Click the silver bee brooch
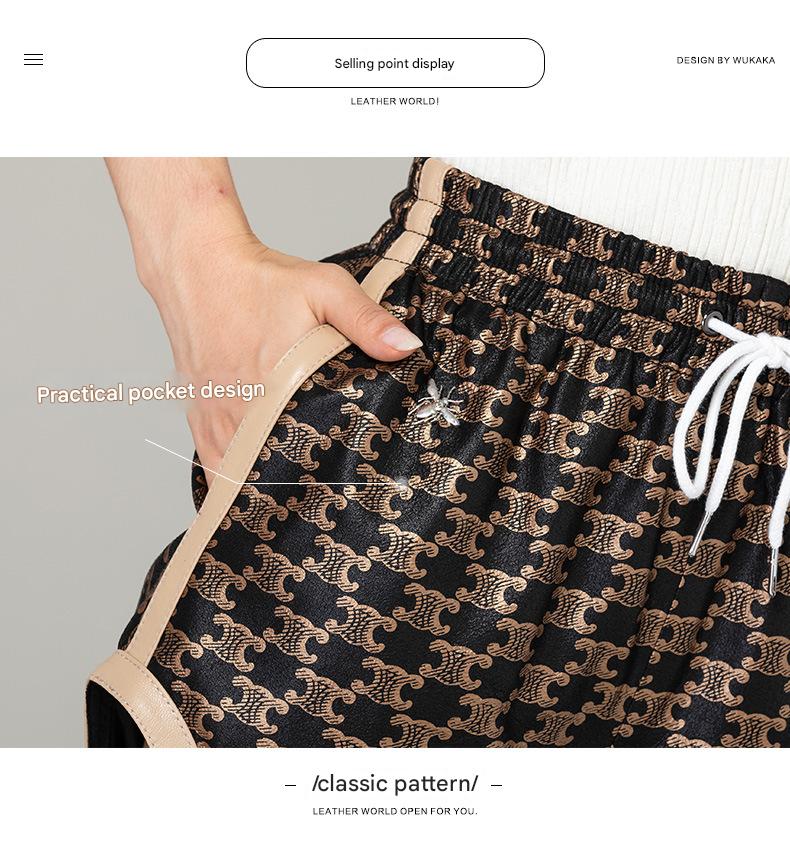 [x=436, y=403]
